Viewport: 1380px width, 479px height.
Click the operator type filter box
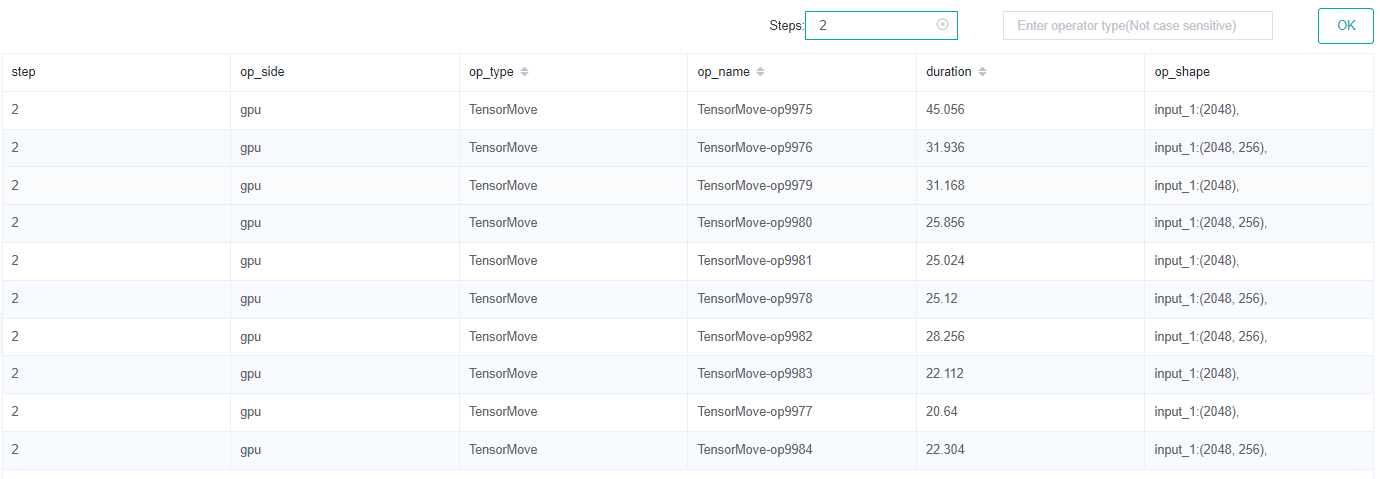(x=1137, y=25)
